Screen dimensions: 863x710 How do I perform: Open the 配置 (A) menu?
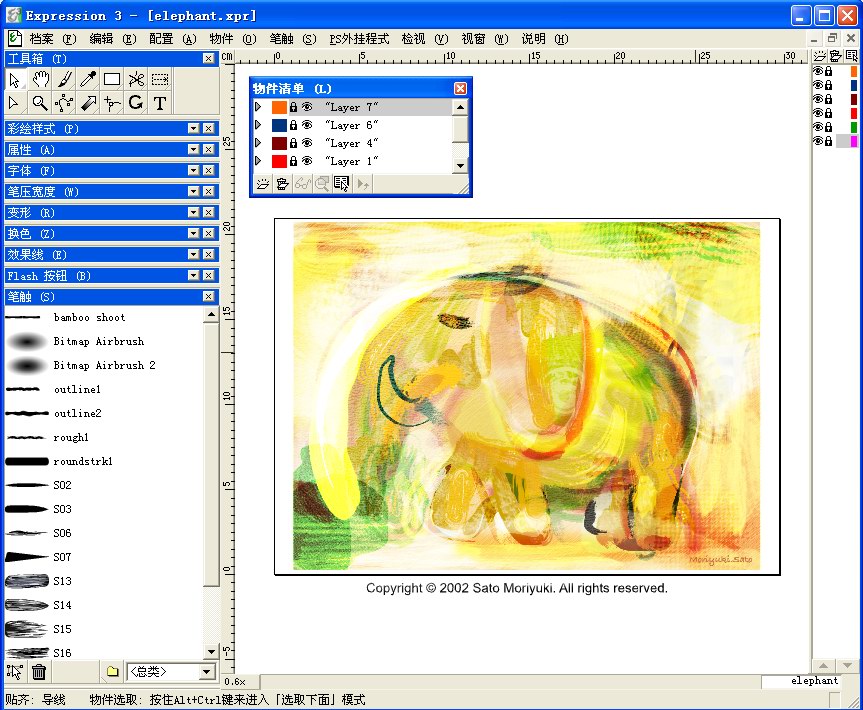point(172,39)
